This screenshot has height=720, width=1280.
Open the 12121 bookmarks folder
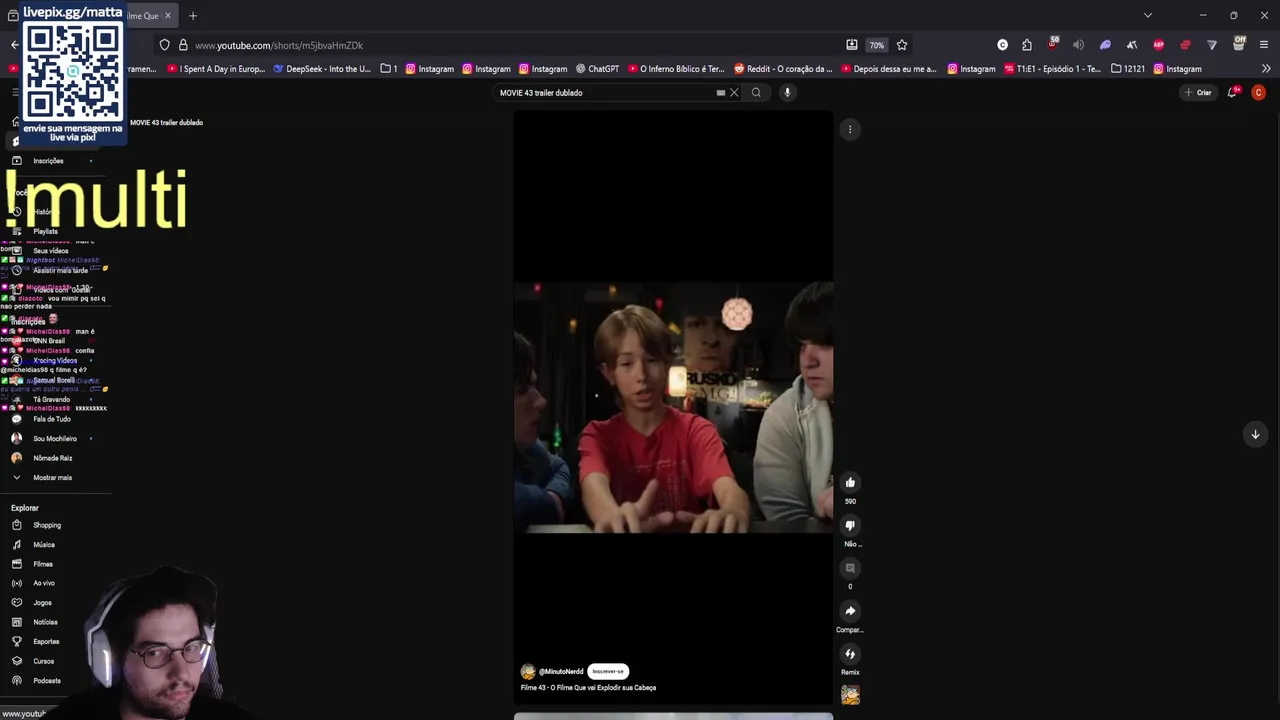coord(1128,69)
